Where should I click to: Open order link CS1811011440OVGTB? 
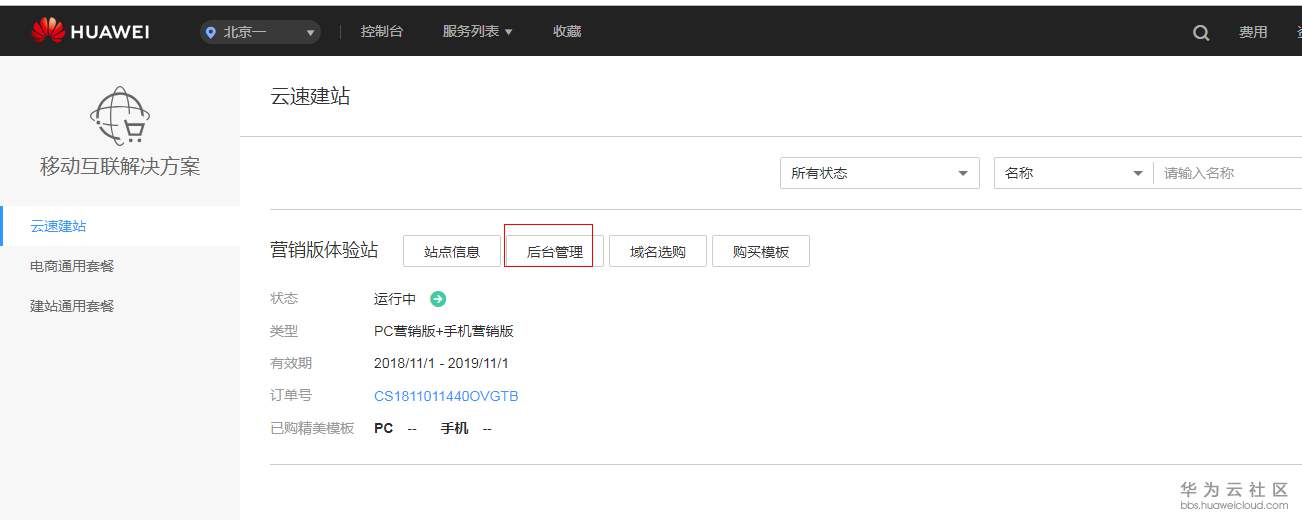446,396
